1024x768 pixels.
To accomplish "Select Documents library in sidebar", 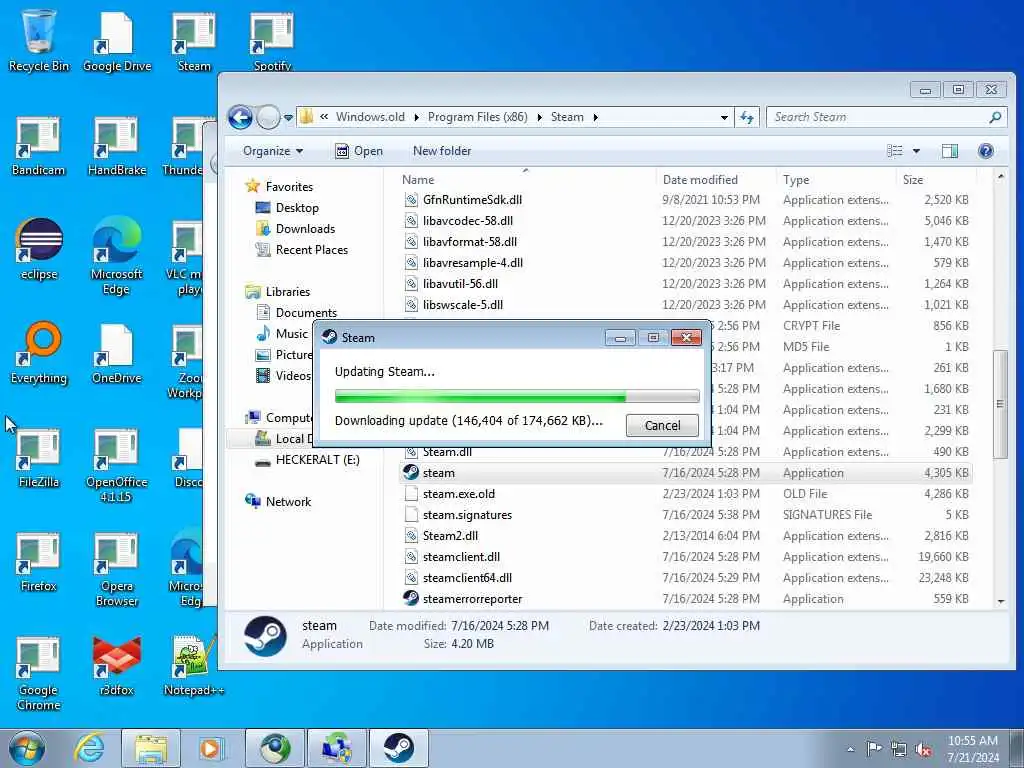I will 306,313.
